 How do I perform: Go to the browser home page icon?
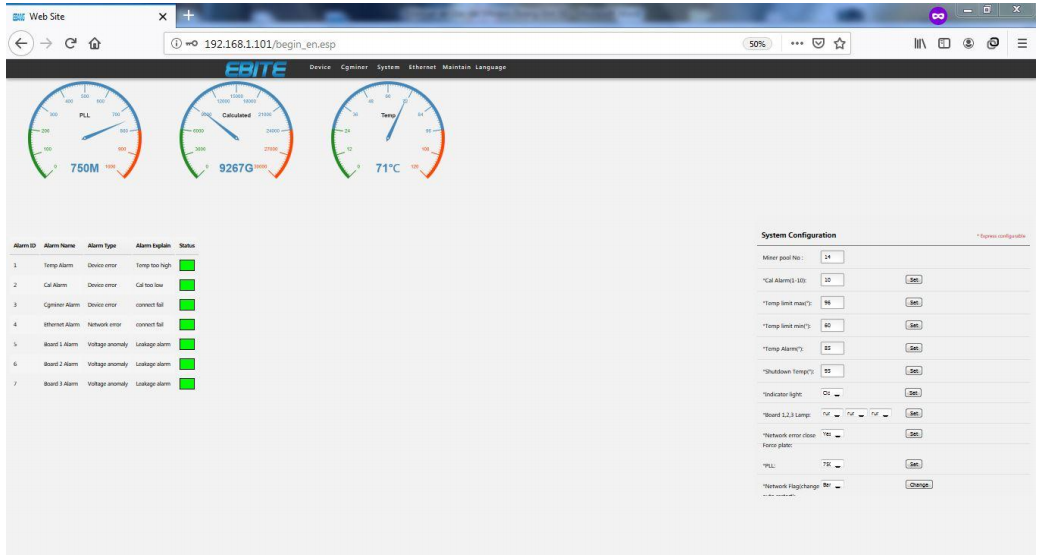coord(95,44)
